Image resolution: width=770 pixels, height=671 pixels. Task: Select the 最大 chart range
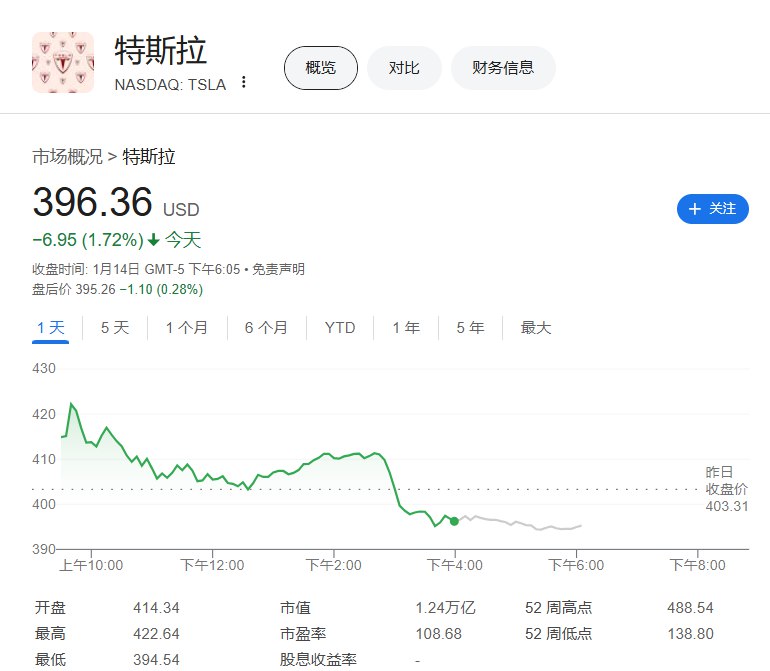[536, 328]
